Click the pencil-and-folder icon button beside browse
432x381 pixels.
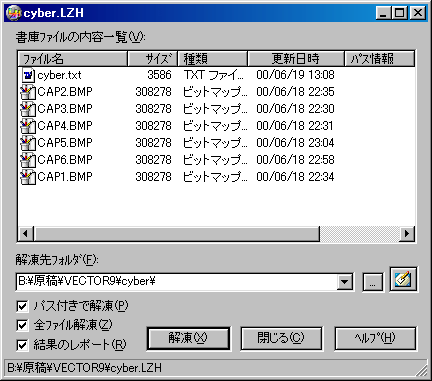(x=403, y=279)
